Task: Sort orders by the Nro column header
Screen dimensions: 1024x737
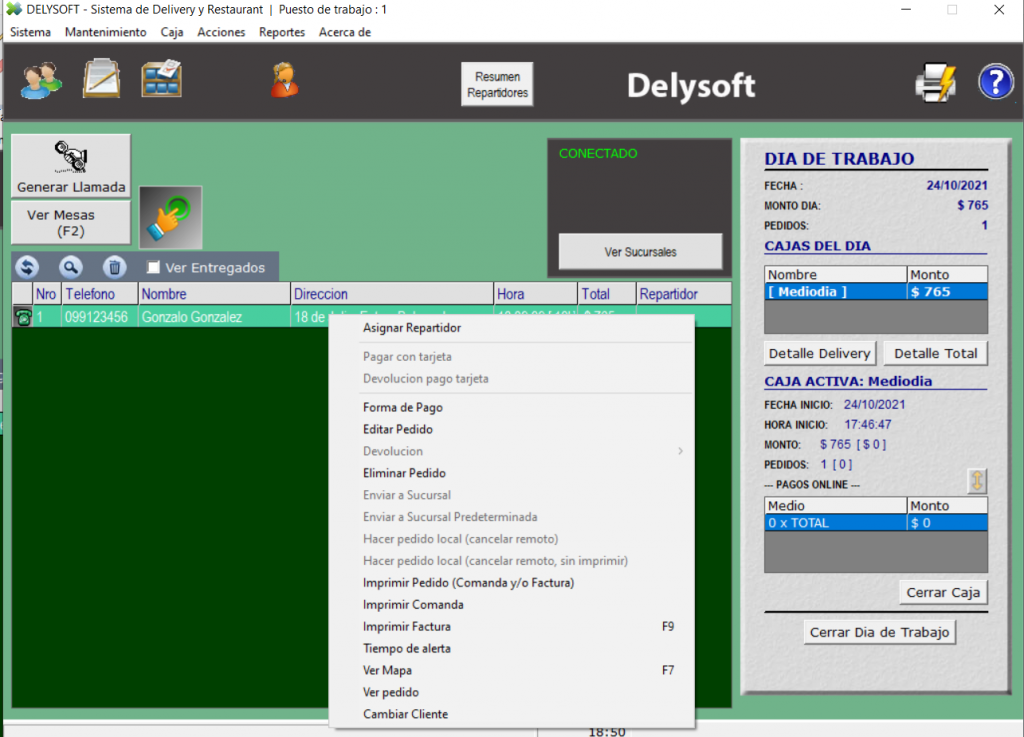Action: pyautogui.click(x=46, y=294)
